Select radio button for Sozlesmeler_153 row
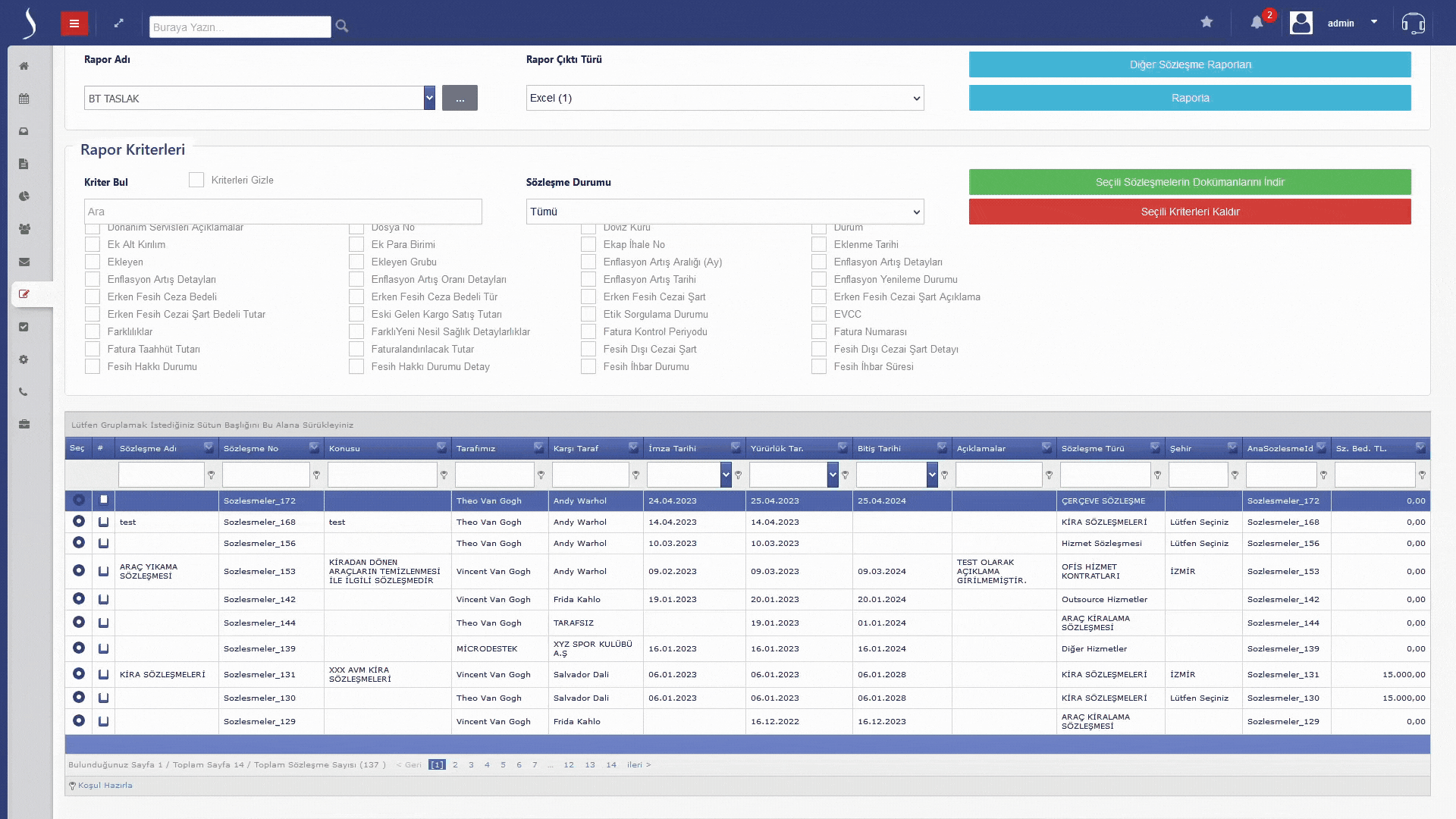 [x=79, y=571]
